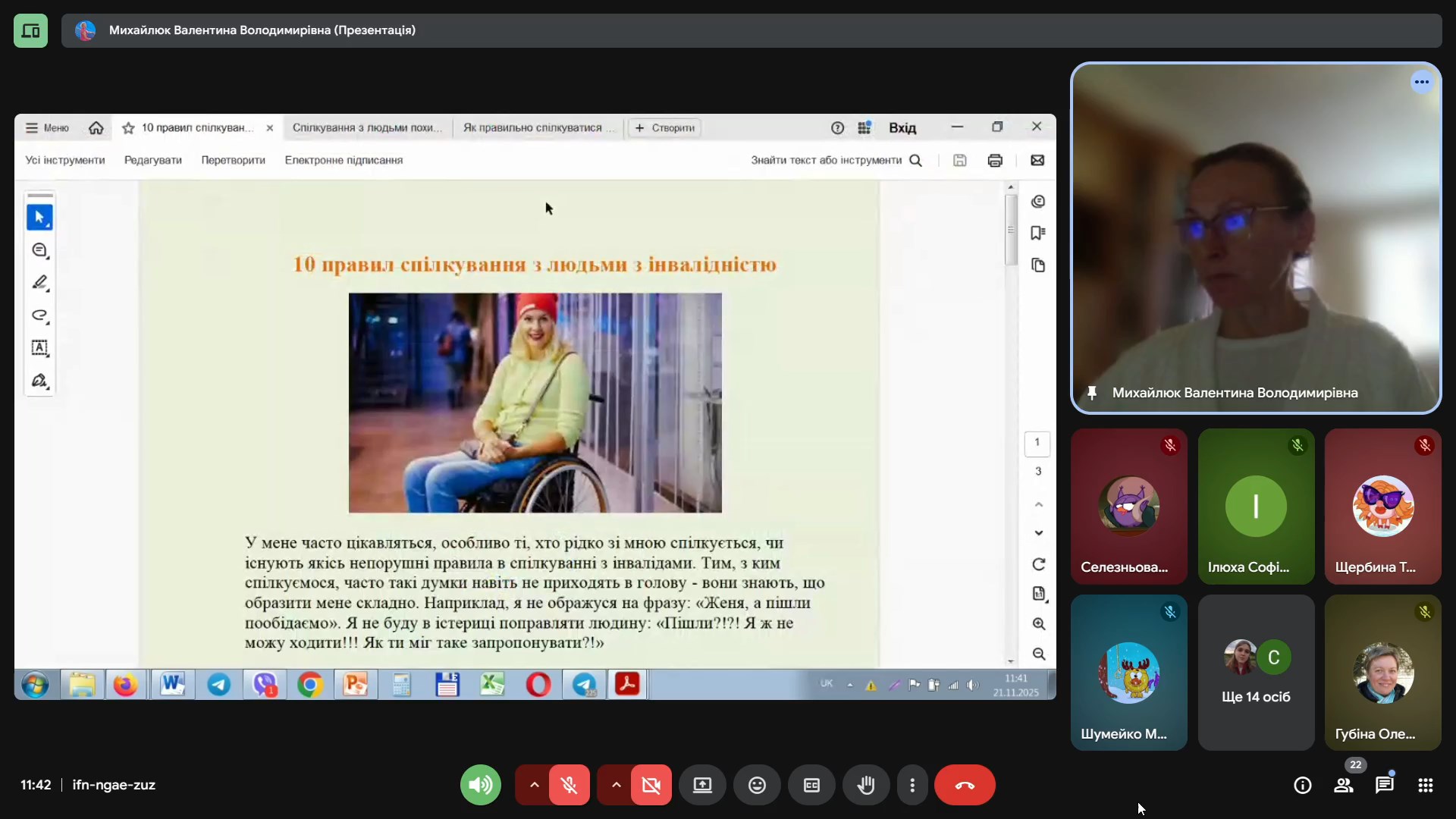The image size is (1456, 819).
Task: Click the audio output speaker button
Action: pos(480,785)
